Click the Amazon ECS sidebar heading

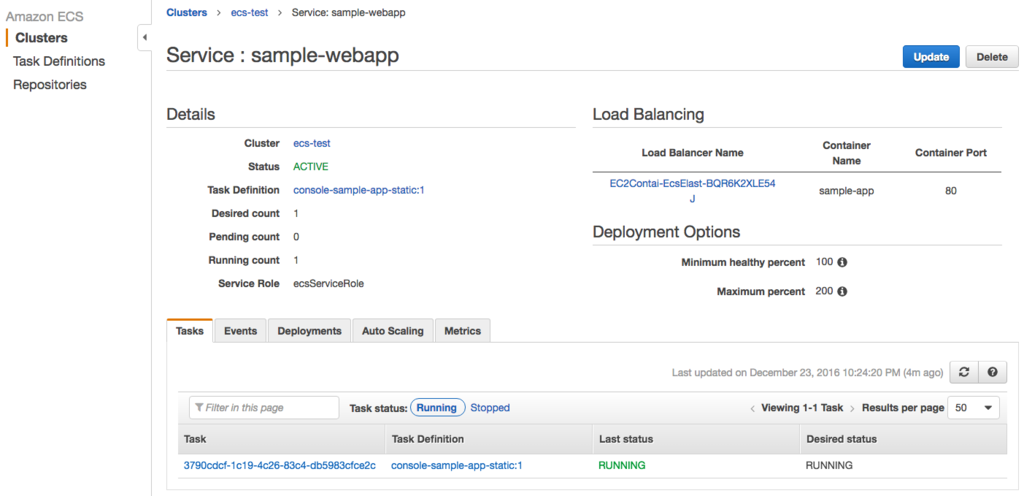pyautogui.click(x=44, y=17)
